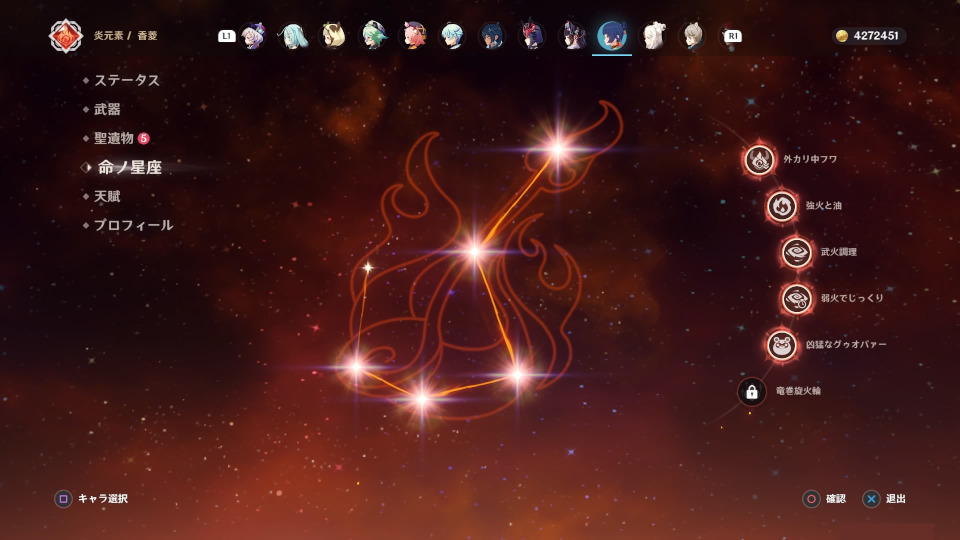This screenshot has height=540, width=960.
Task: Click the 竜巻旋火輪 label text
Action: pos(798,391)
